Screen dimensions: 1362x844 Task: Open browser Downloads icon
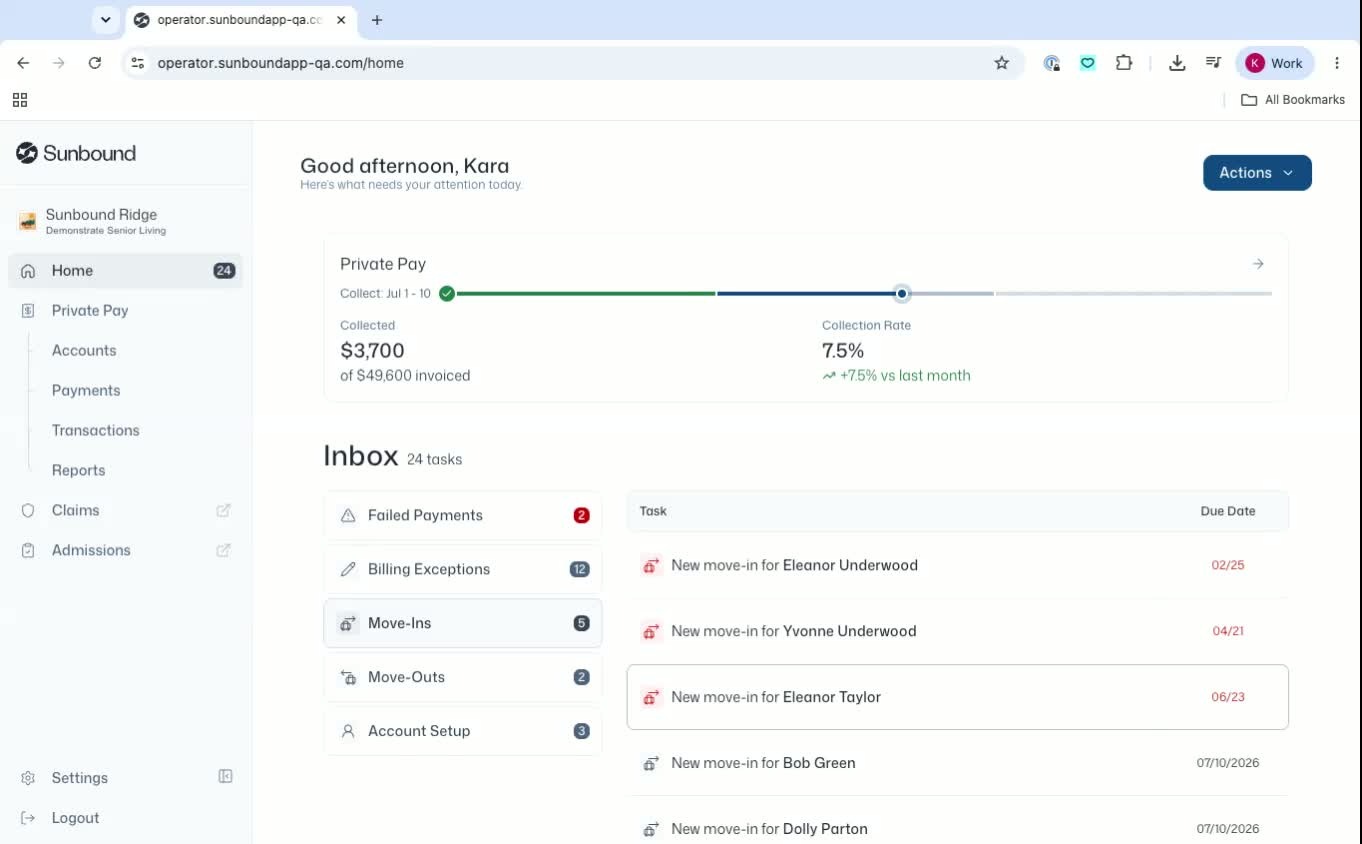tap(1177, 63)
